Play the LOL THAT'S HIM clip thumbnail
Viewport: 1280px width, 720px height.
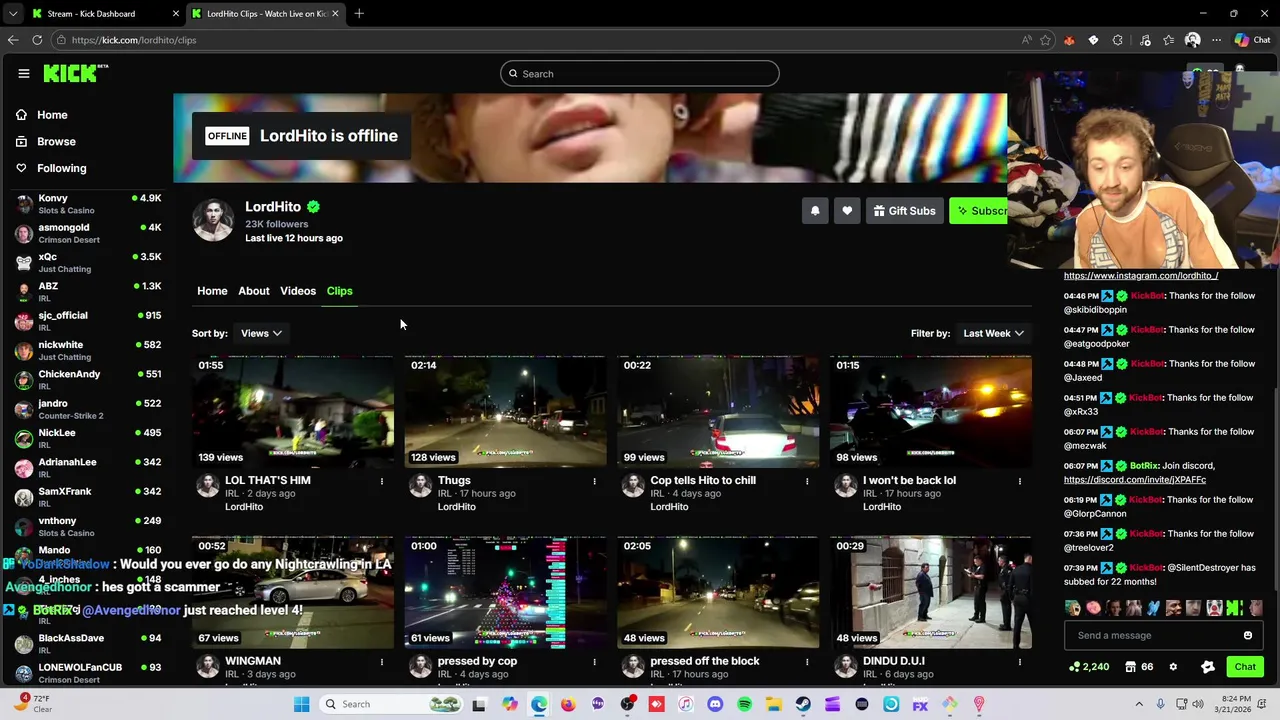[293, 411]
